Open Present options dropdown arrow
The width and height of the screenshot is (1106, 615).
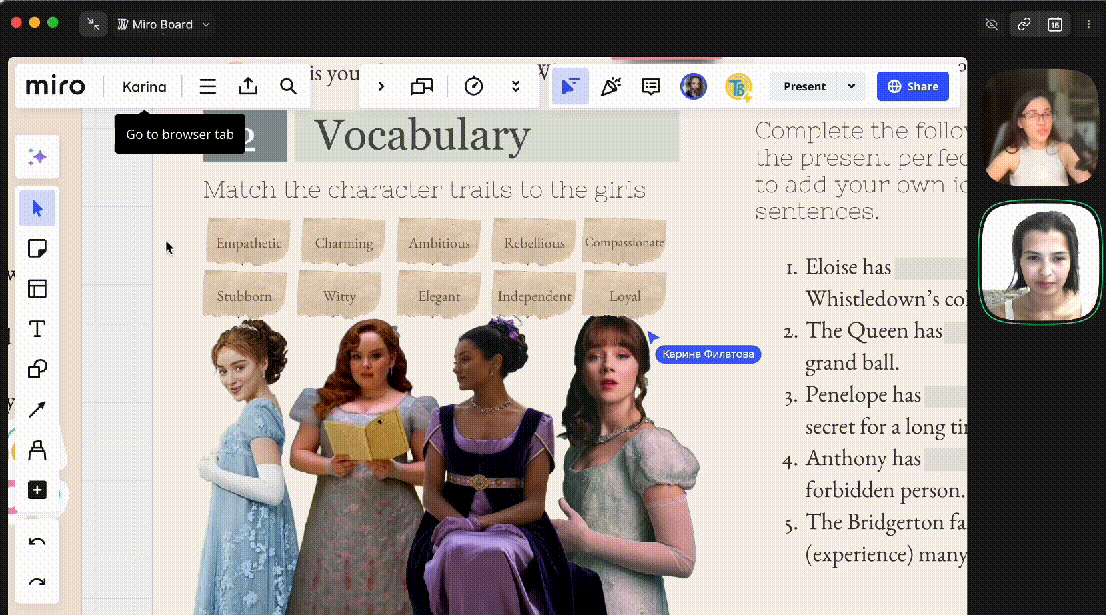tap(851, 87)
